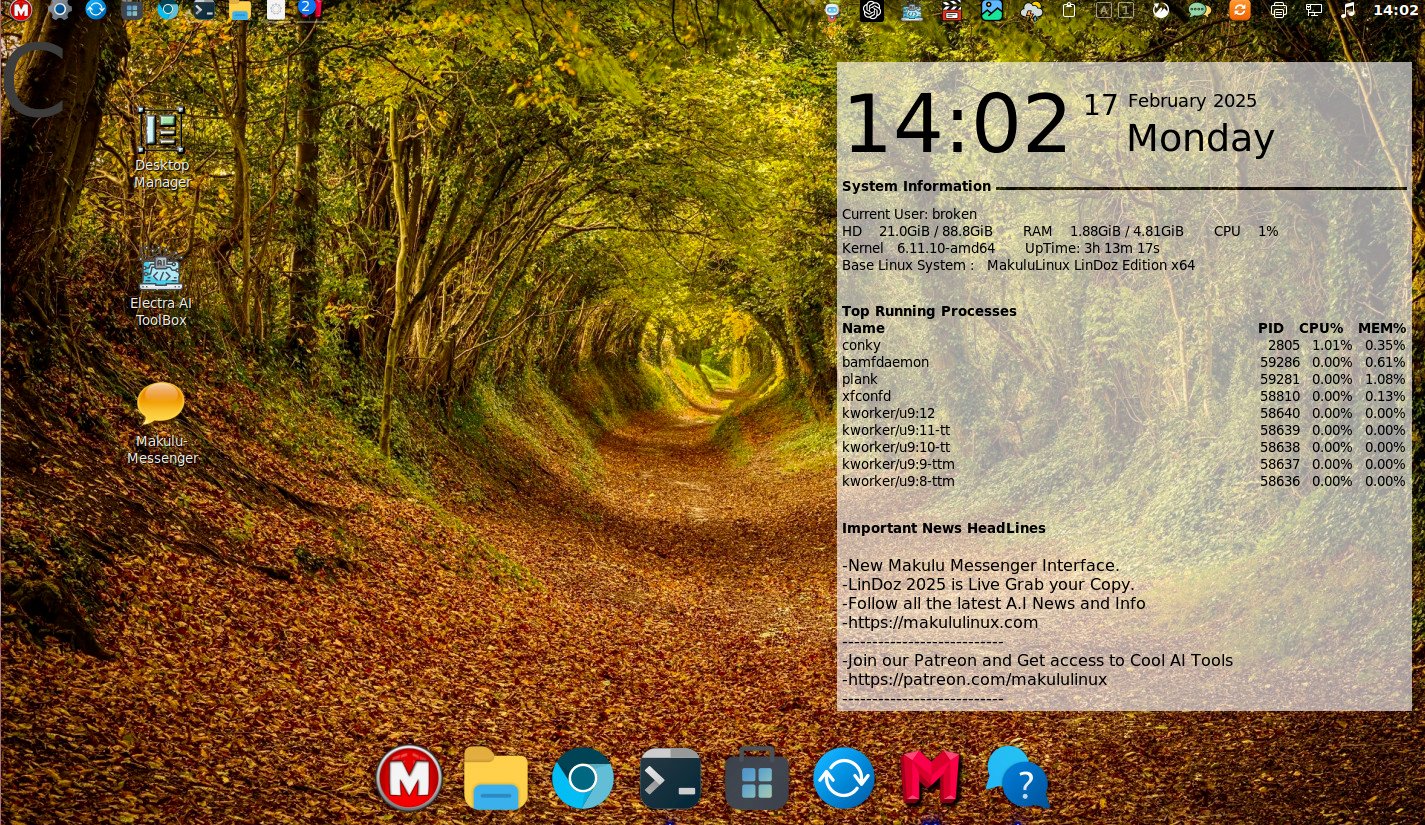
Task: Click the orange update notifier tray icon
Action: click(x=1239, y=11)
